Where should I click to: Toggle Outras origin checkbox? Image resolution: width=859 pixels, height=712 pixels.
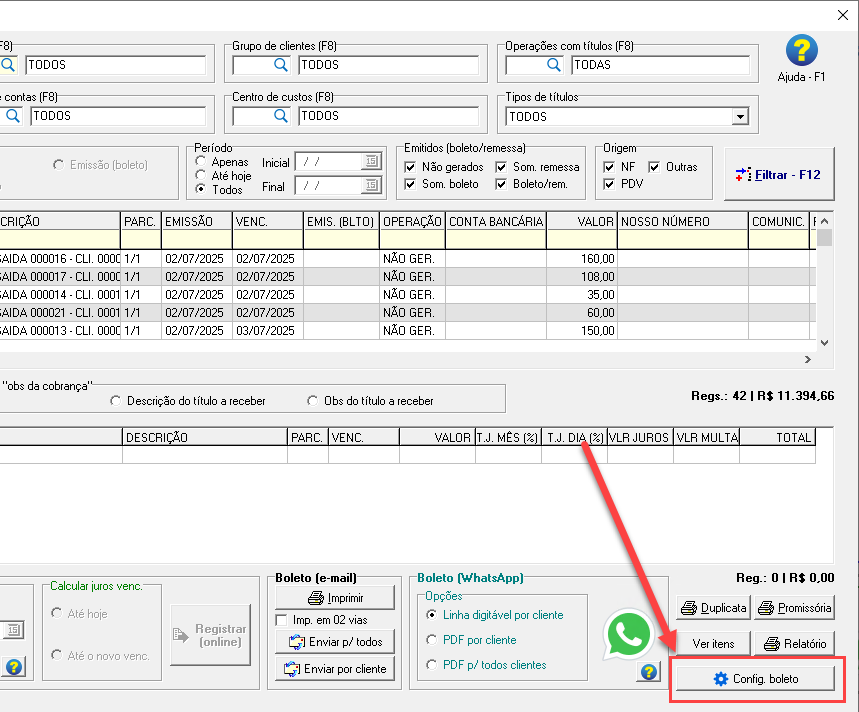pyautogui.click(x=654, y=166)
